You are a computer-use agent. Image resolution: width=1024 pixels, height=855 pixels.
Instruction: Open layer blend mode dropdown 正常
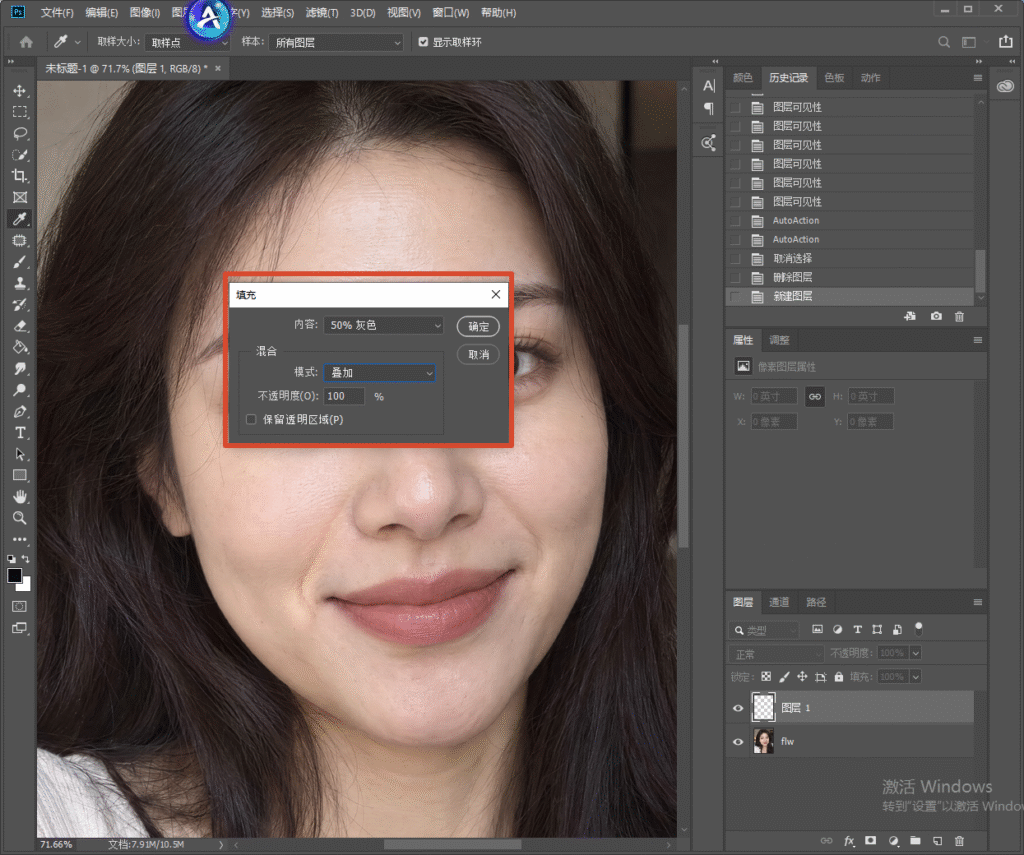[776, 653]
